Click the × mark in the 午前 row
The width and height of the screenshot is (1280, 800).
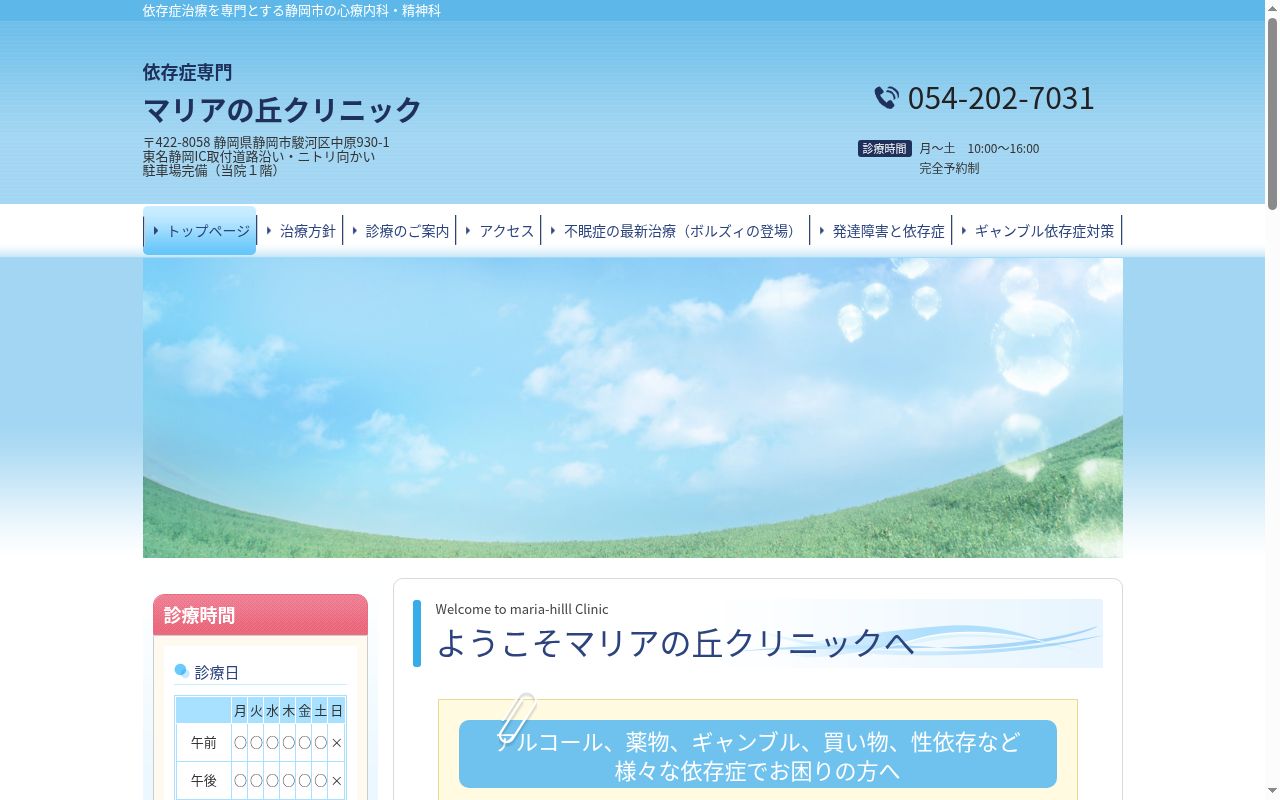(337, 743)
